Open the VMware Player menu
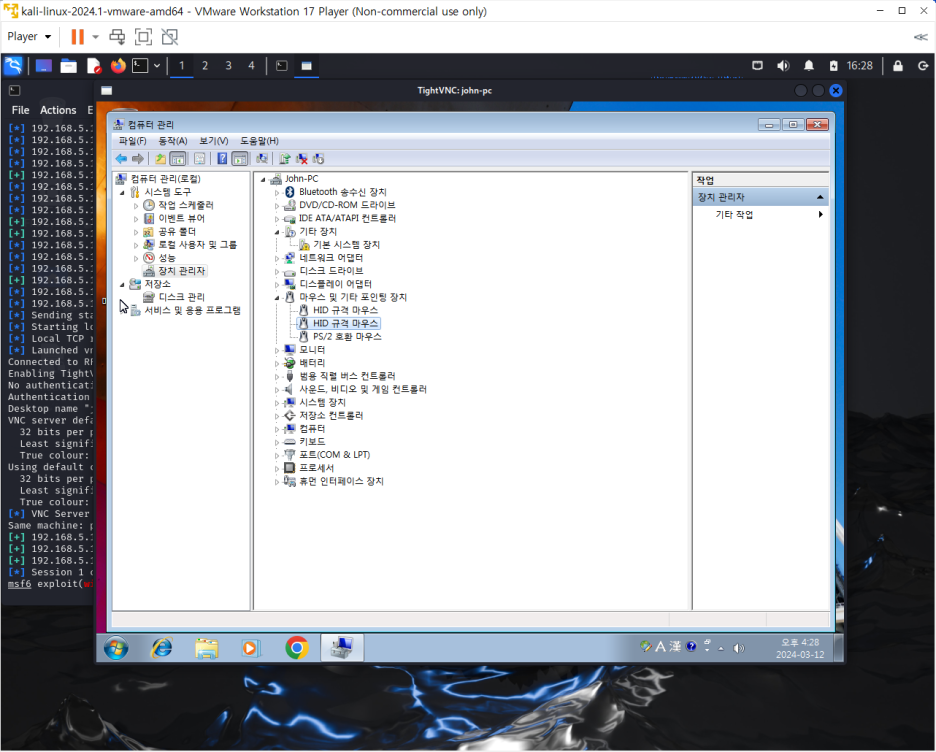This screenshot has width=936, height=752. coord(29,36)
